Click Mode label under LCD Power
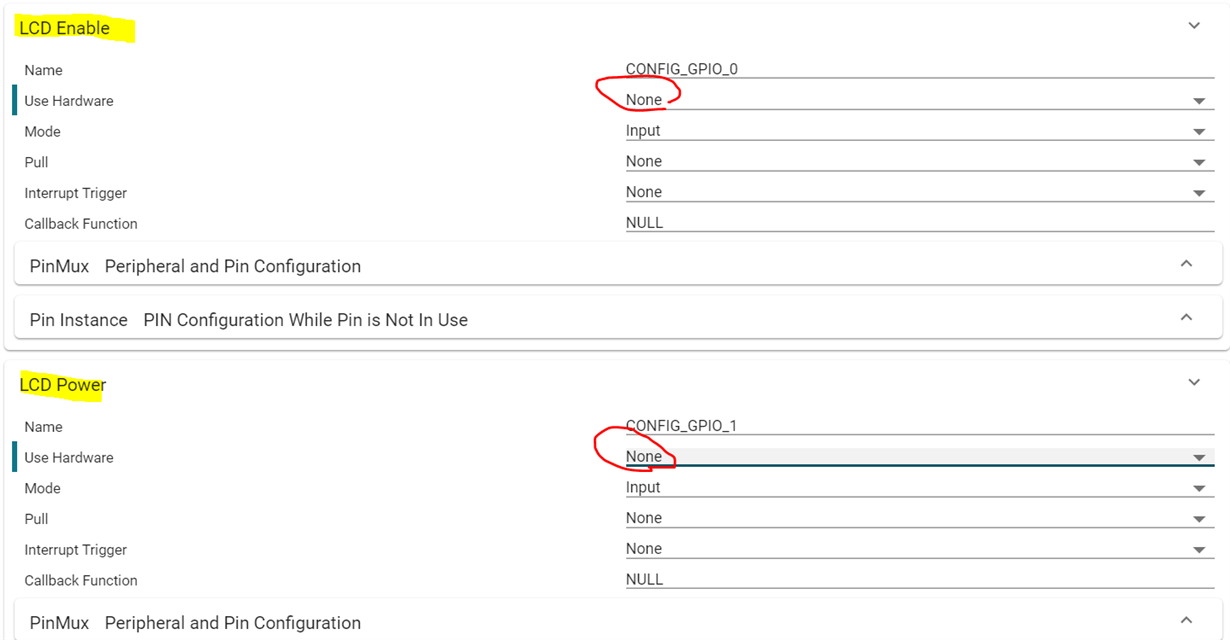 pyautogui.click(x=43, y=489)
